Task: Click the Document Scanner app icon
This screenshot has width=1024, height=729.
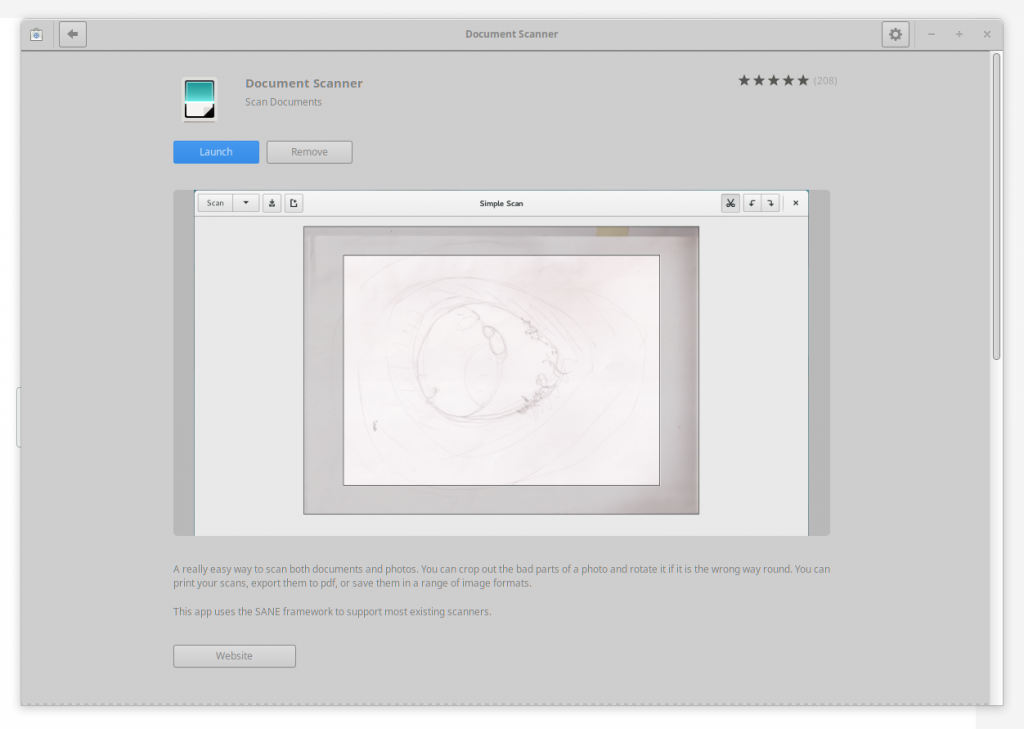Action: [x=199, y=100]
